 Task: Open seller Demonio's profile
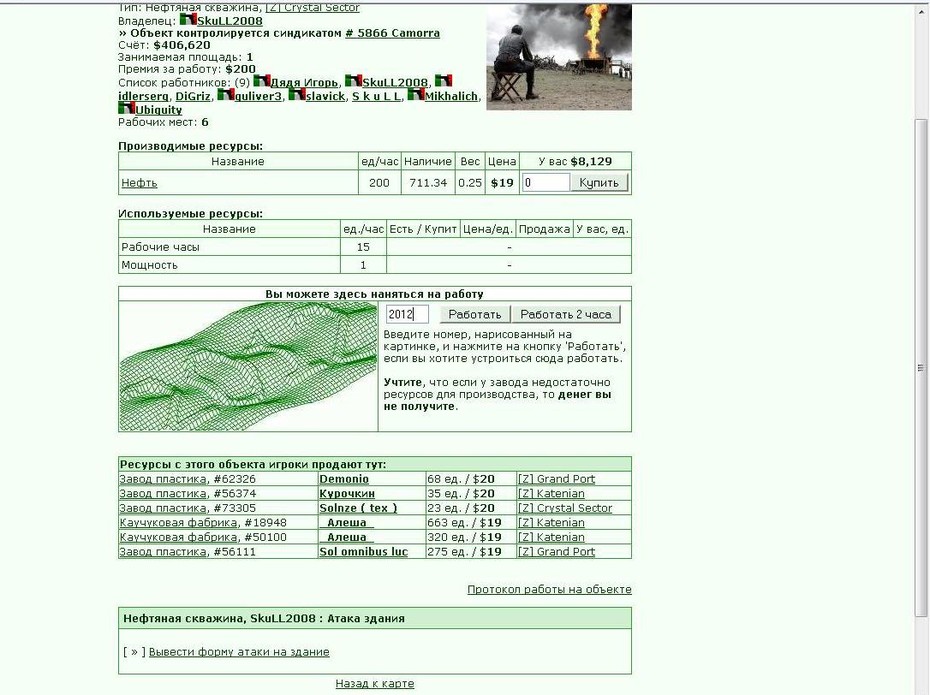[344, 479]
